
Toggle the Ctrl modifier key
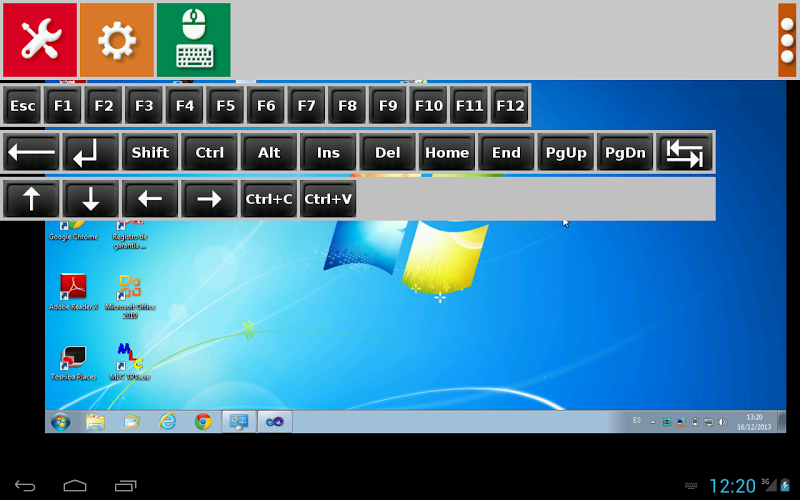click(x=209, y=152)
